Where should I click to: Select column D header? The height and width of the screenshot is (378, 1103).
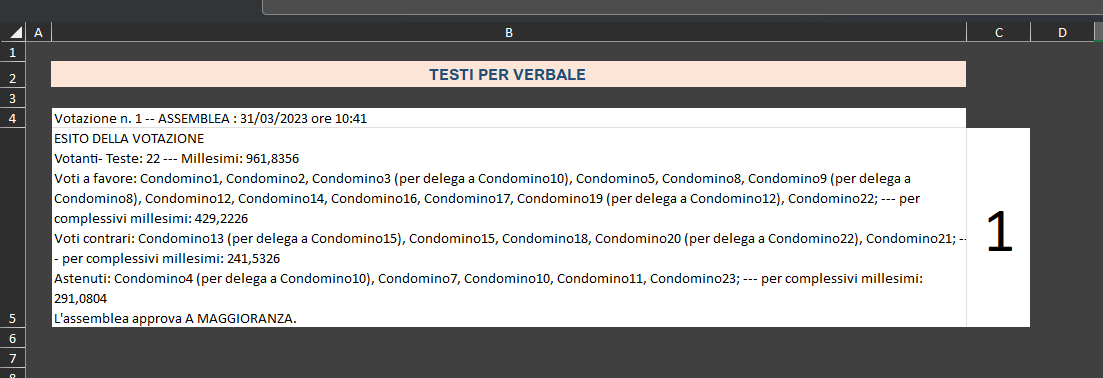coord(1062,32)
